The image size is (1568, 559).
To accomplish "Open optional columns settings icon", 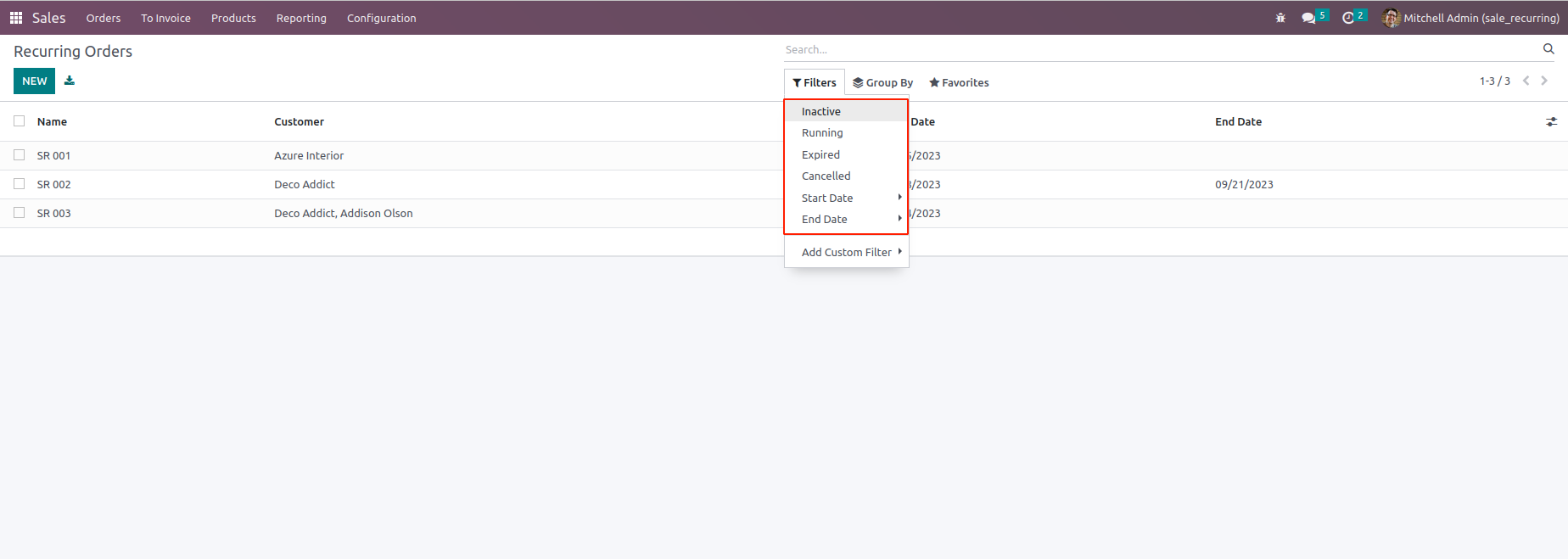I will 1551,122.
